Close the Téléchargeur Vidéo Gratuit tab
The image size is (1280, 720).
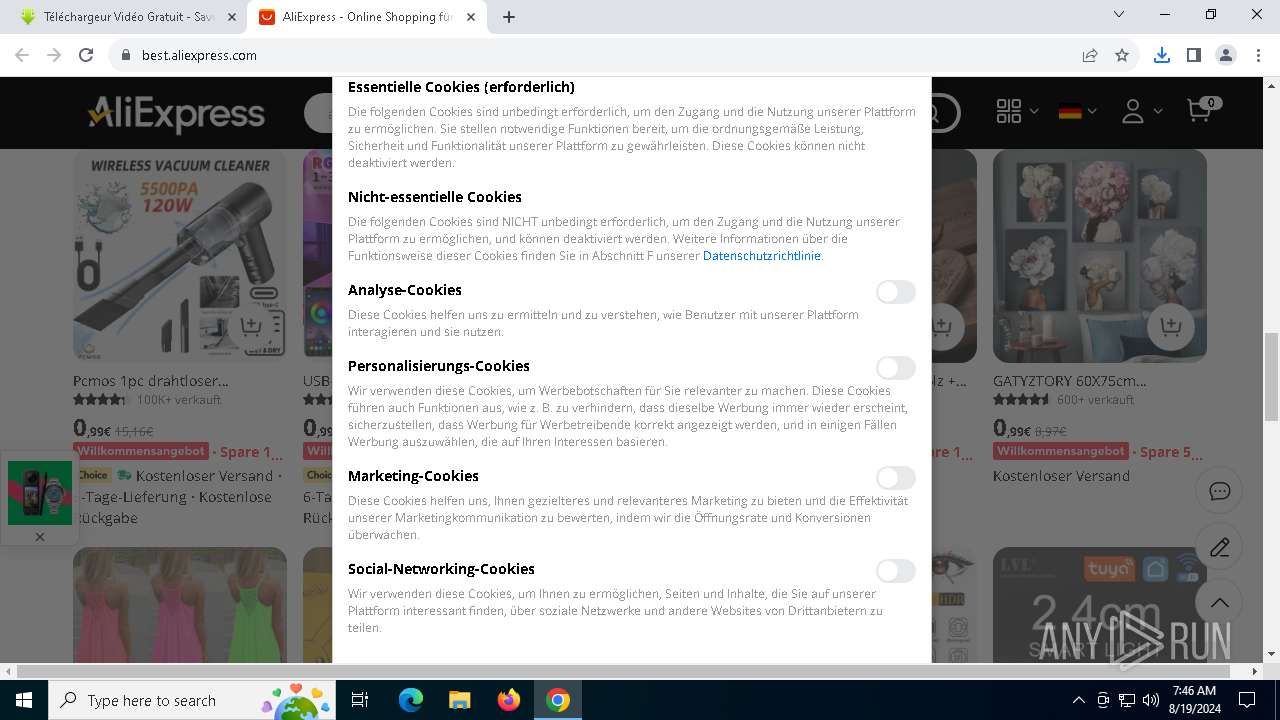click(231, 17)
